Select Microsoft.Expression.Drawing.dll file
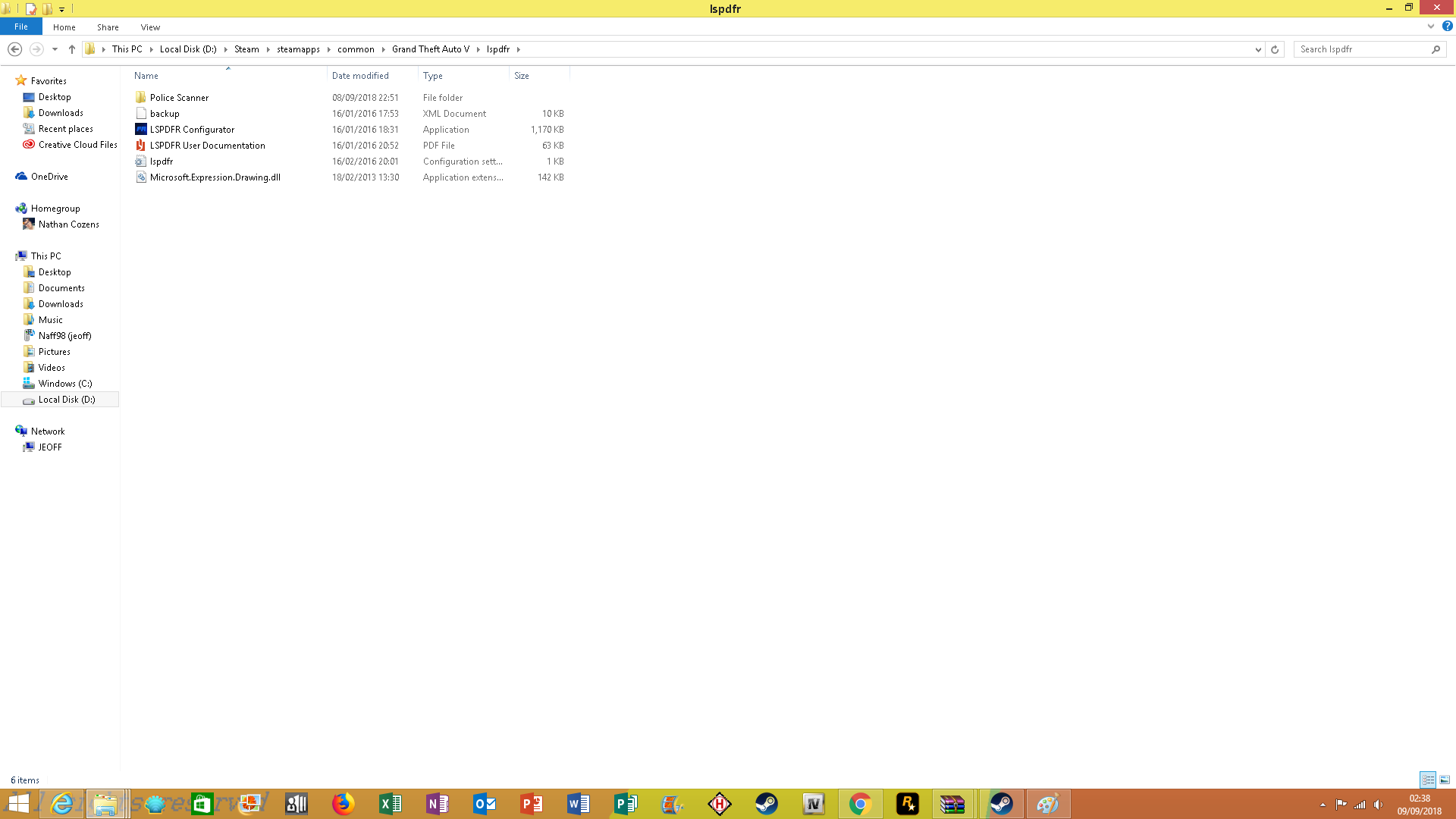This screenshot has height=819, width=1456. tap(215, 177)
